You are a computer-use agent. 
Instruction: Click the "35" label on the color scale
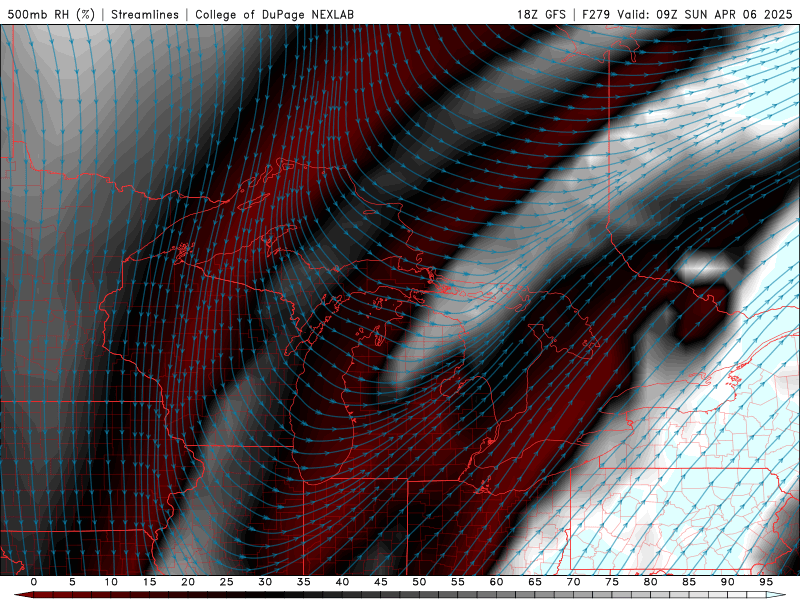(x=304, y=582)
